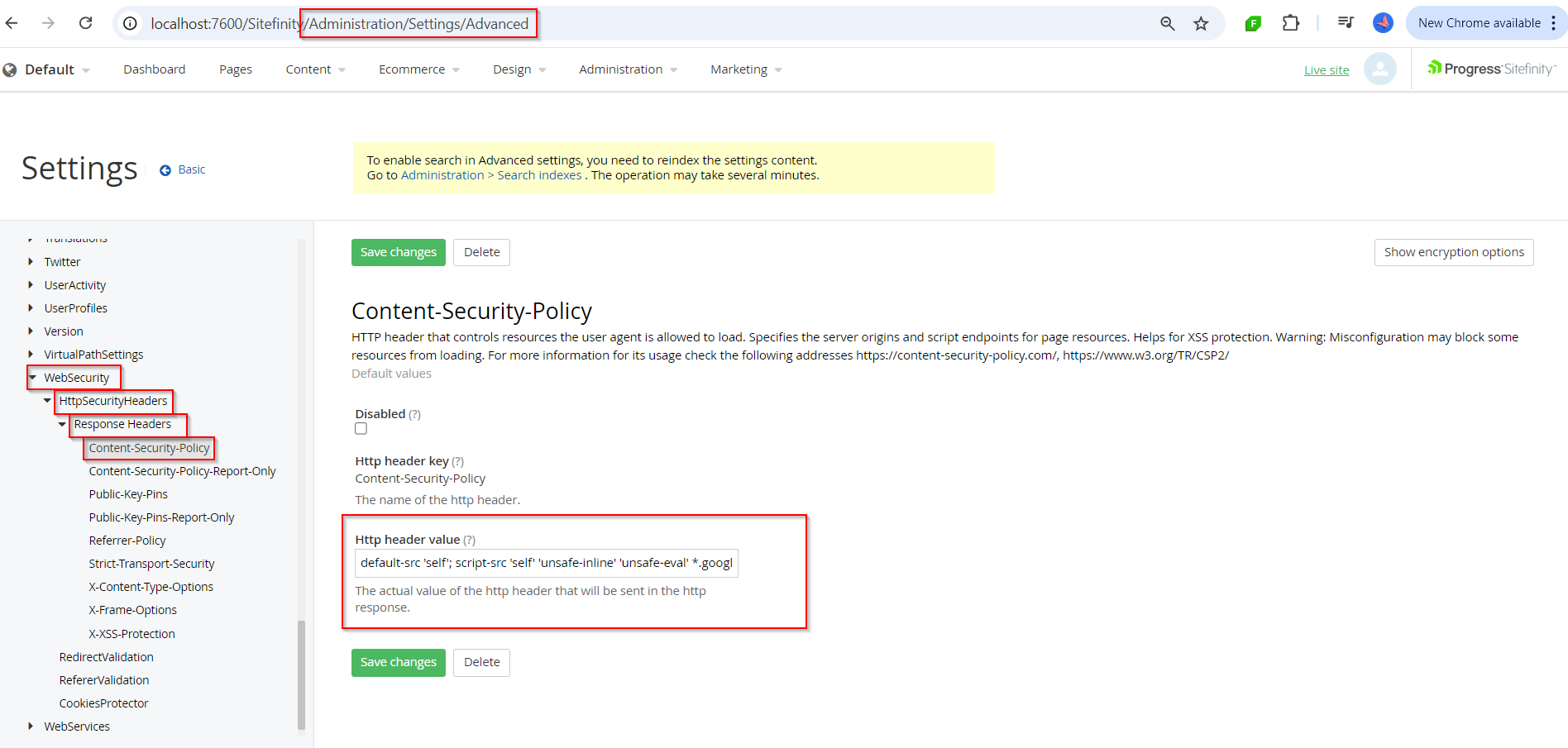Screen dimensions: 1568x748
Task: Select X-Frame-Options header item
Action: coord(133,610)
